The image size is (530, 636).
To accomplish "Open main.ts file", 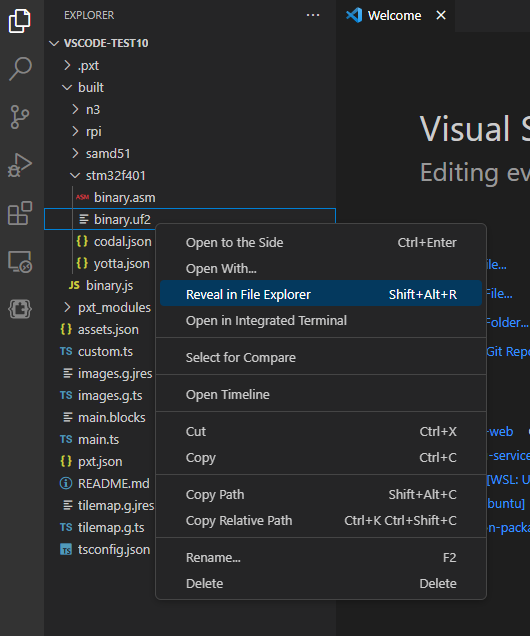I will pos(98,439).
